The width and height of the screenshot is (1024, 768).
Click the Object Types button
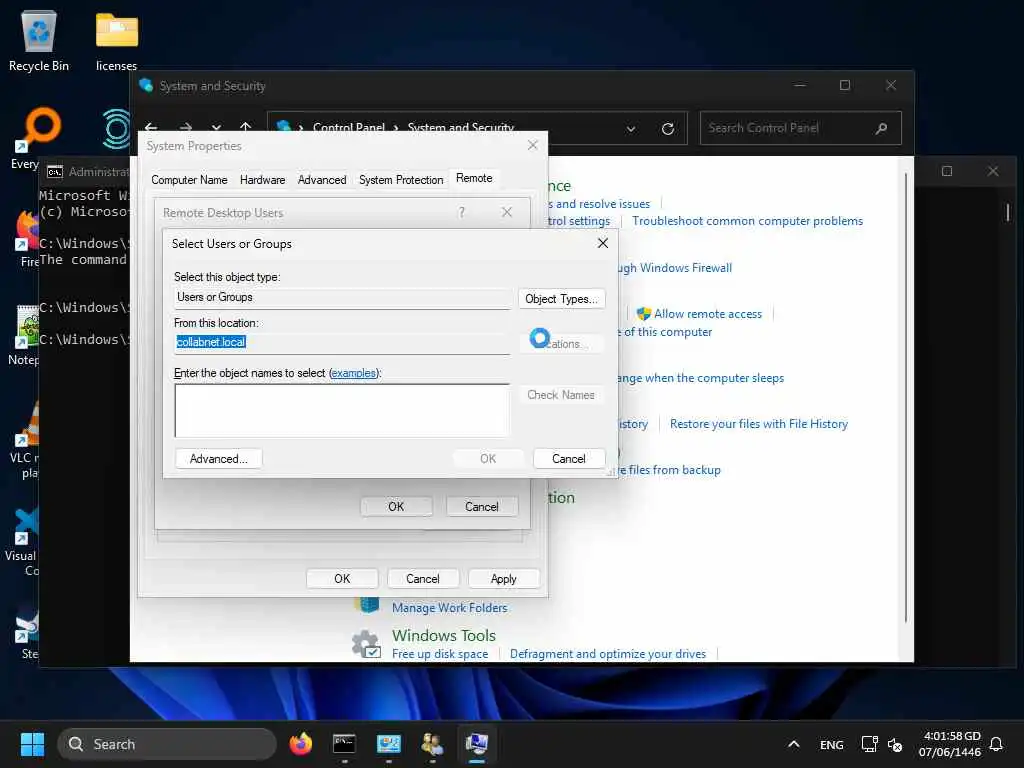[x=562, y=298]
